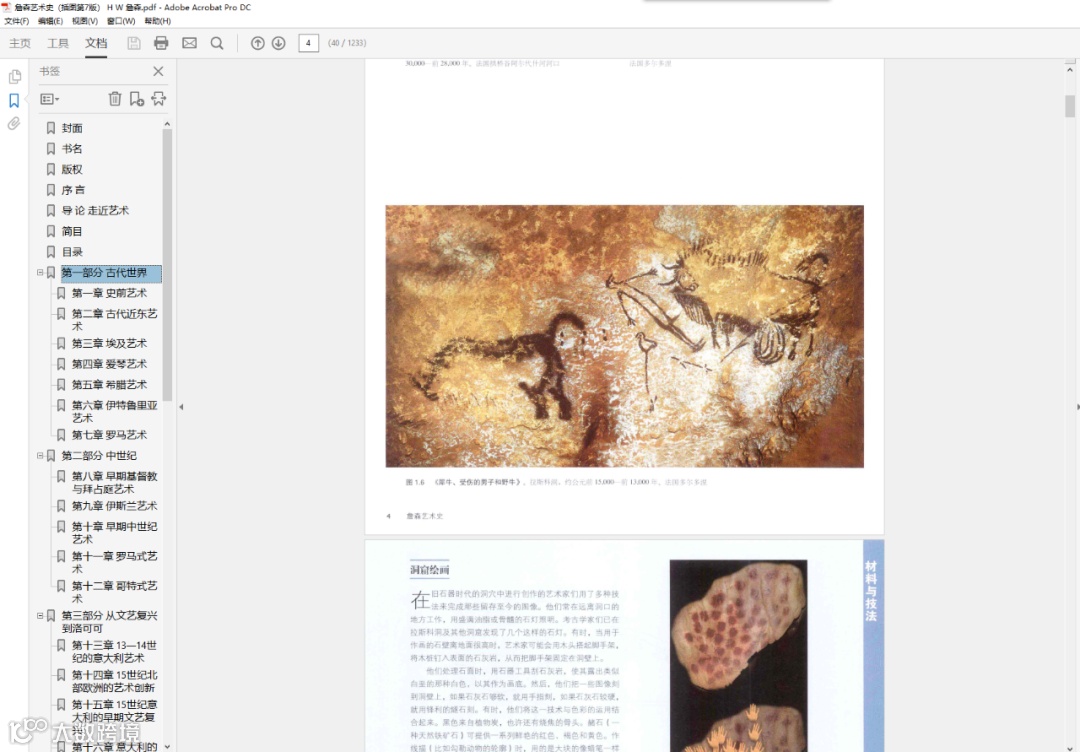
Task: Delete selected bookmark with trash icon
Action: tap(115, 99)
